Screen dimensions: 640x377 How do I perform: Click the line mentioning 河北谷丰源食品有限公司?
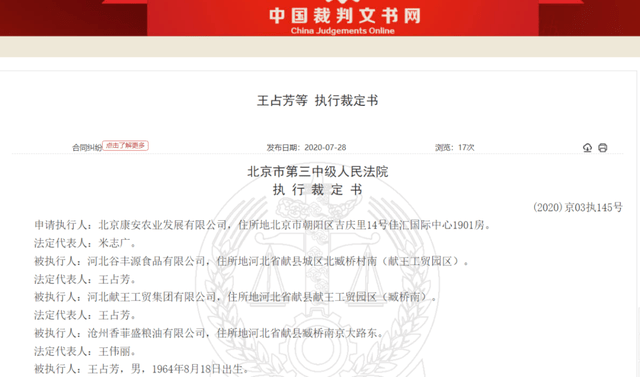coord(252,261)
